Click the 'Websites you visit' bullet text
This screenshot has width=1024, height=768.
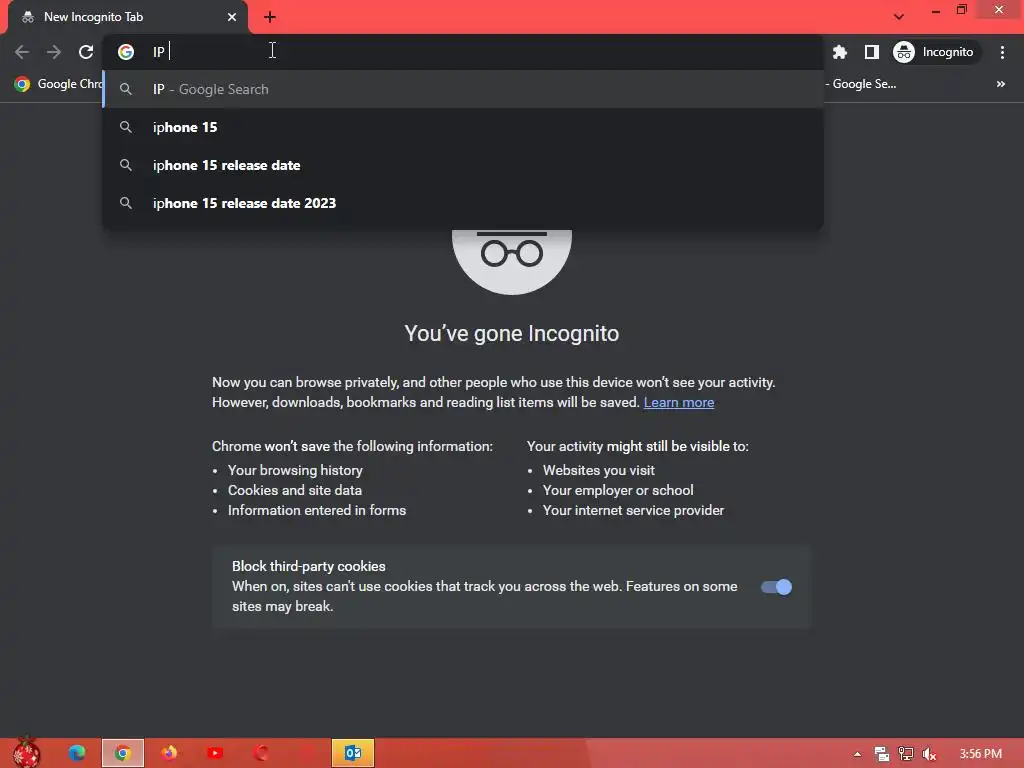point(598,470)
